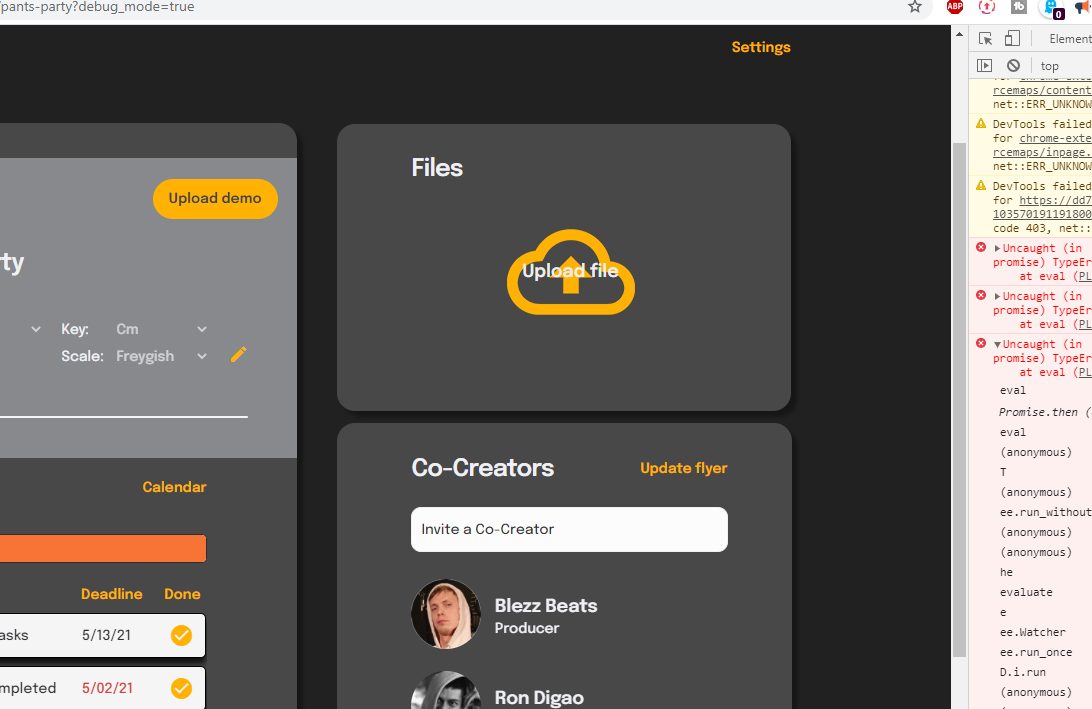
Task: Sort by Deadline column header
Action: click(111, 594)
